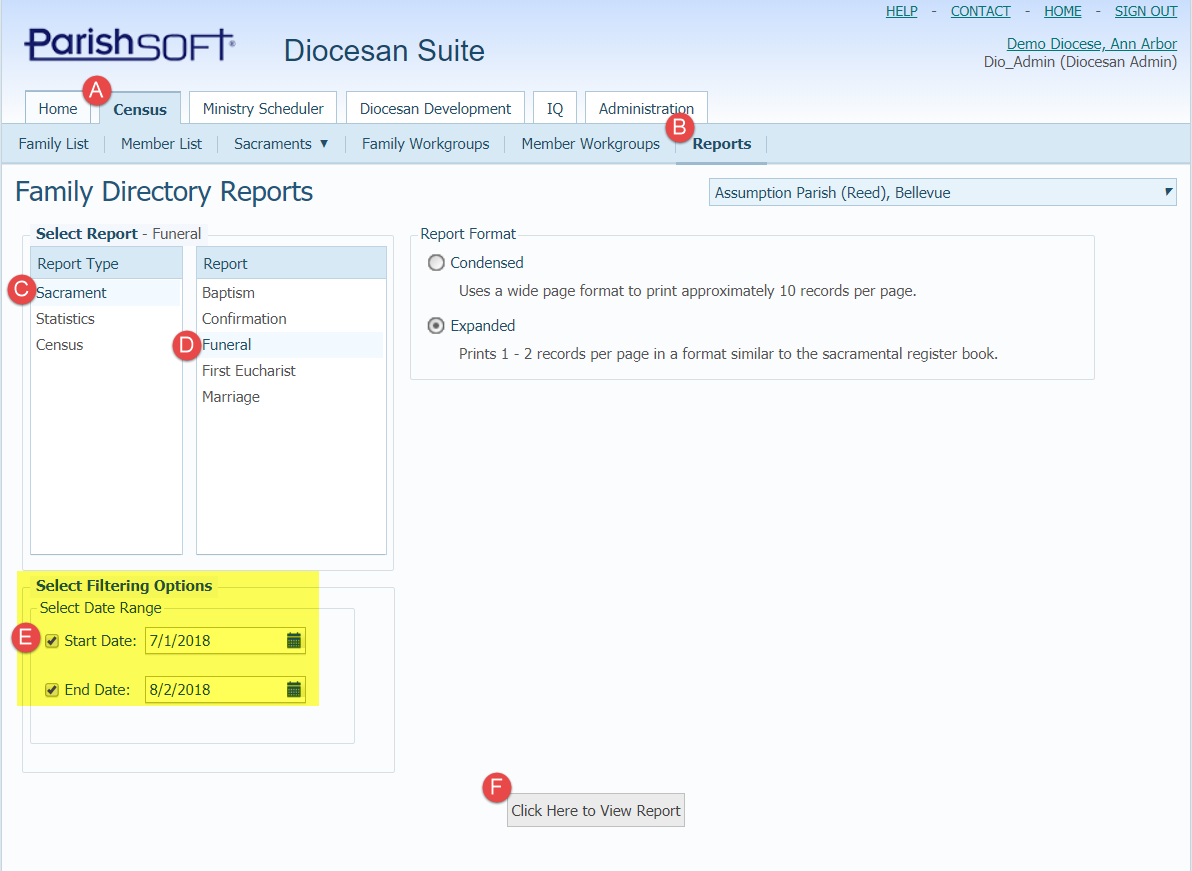
Task: Open the End Date calendar picker
Action: coord(293,689)
